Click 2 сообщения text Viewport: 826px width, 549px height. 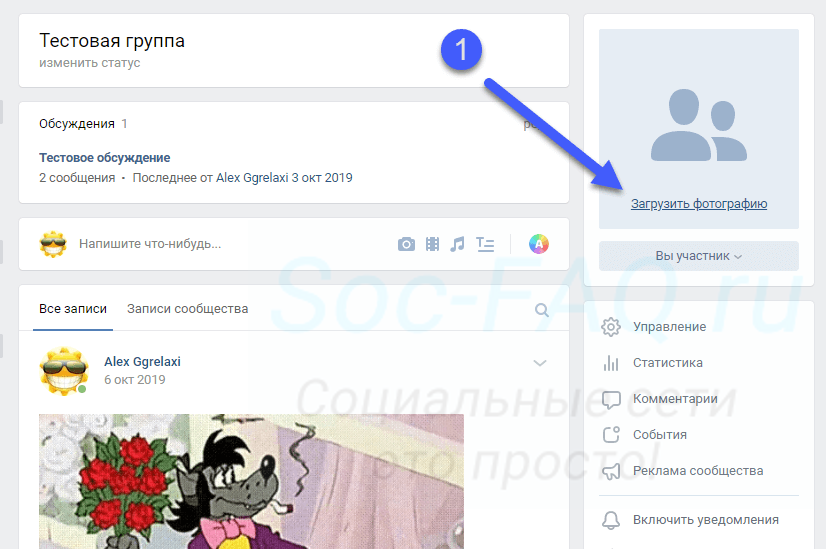pos(77,178)
